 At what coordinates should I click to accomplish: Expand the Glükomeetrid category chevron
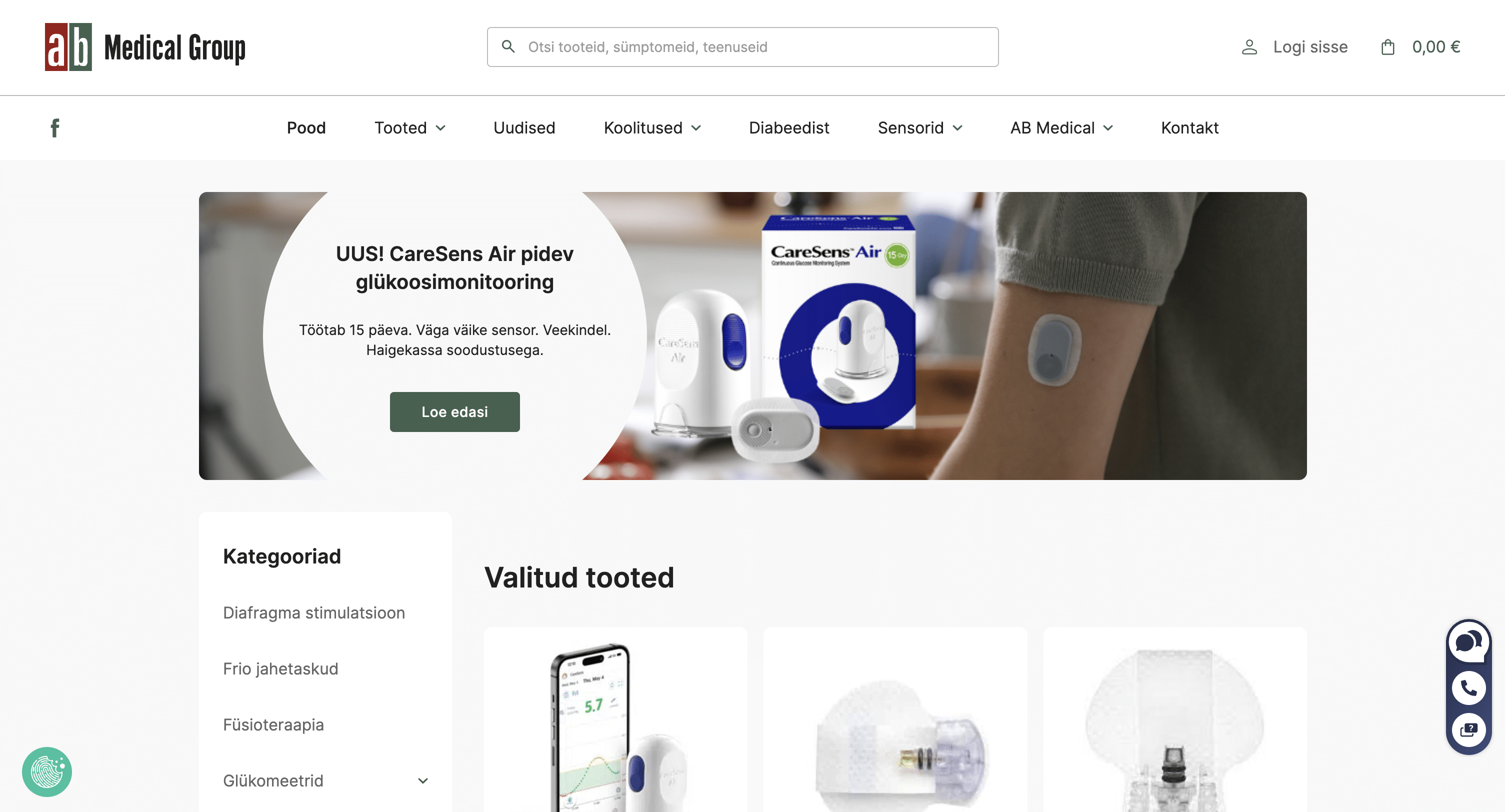[x=423, y=780]
